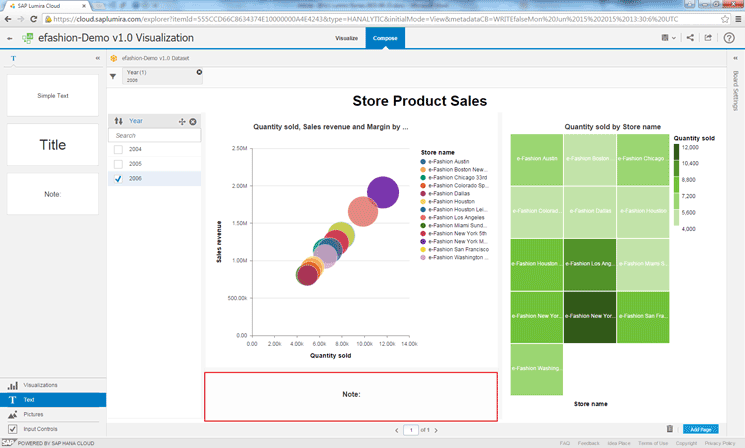Click the e-Fashion Dallas legend color dot
The image size is (745, 448).
coord(423,193)
